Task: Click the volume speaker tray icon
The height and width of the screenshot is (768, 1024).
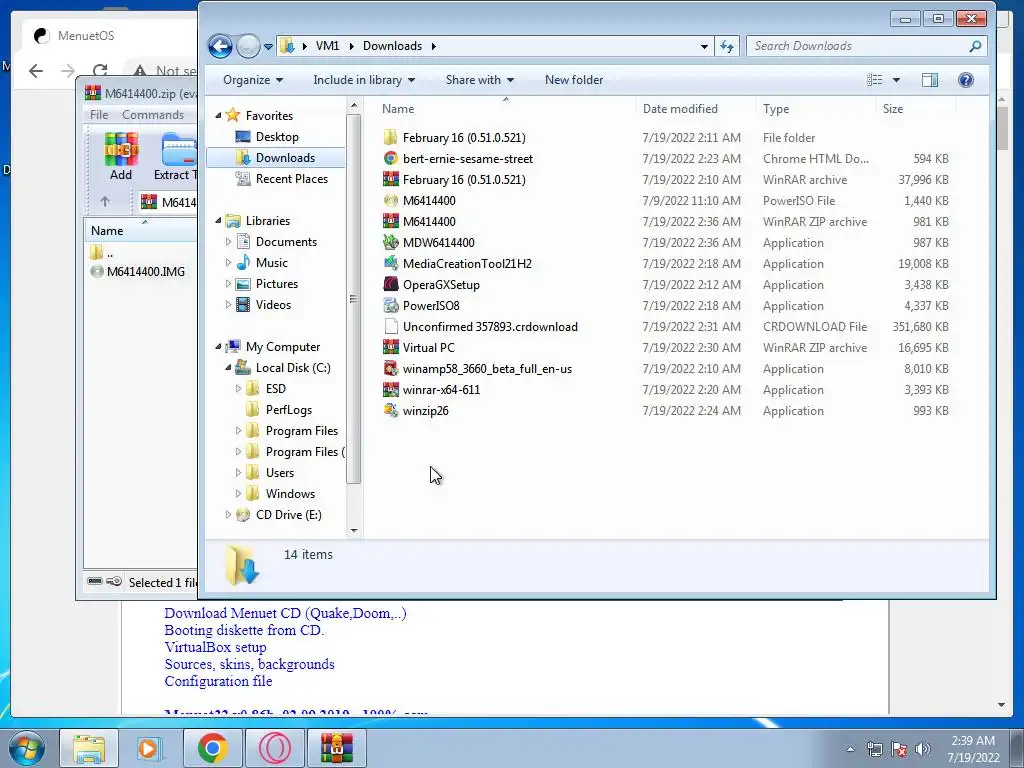Action: [922, 749]
